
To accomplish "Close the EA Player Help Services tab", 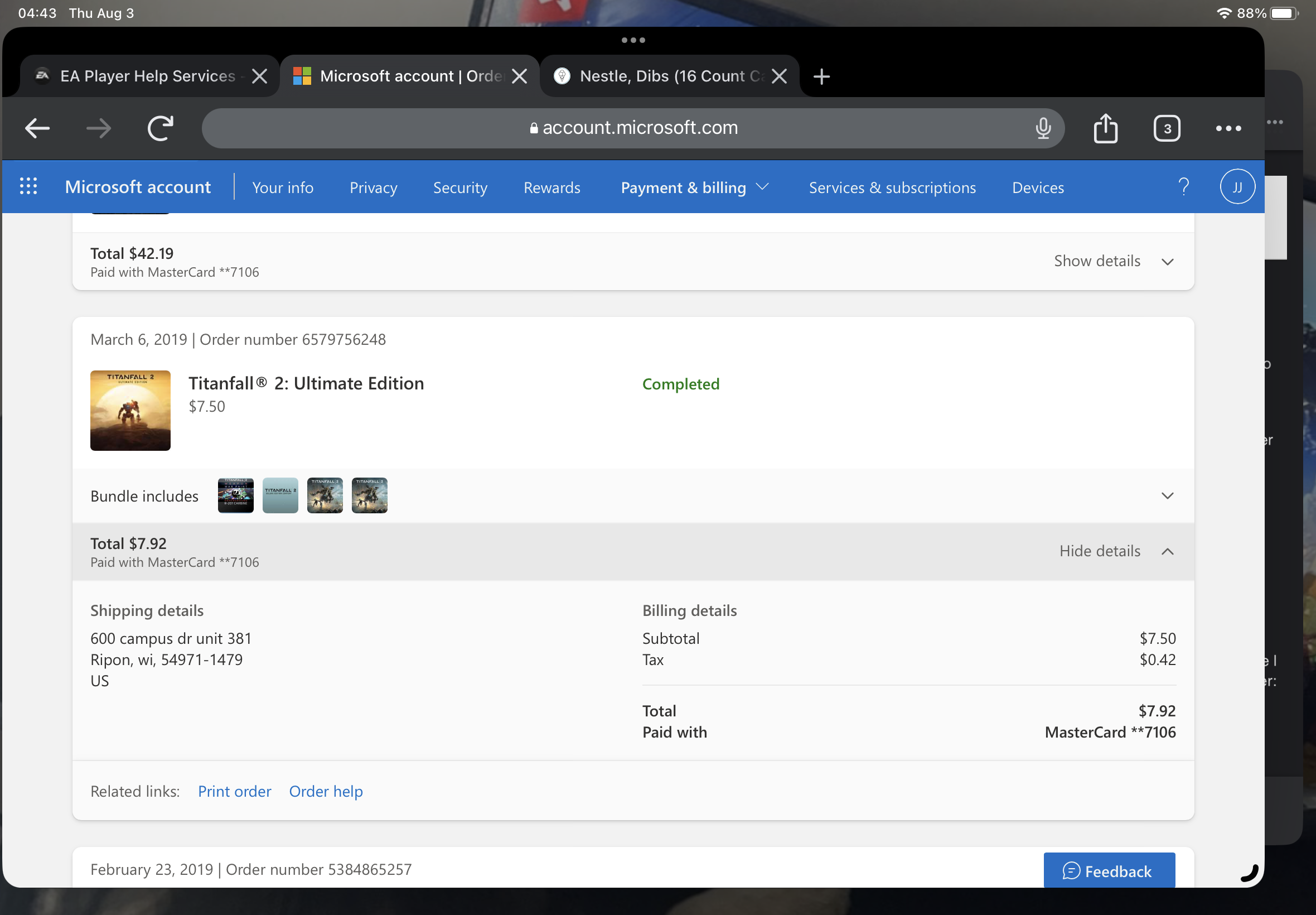I will [x=259, y=76].
